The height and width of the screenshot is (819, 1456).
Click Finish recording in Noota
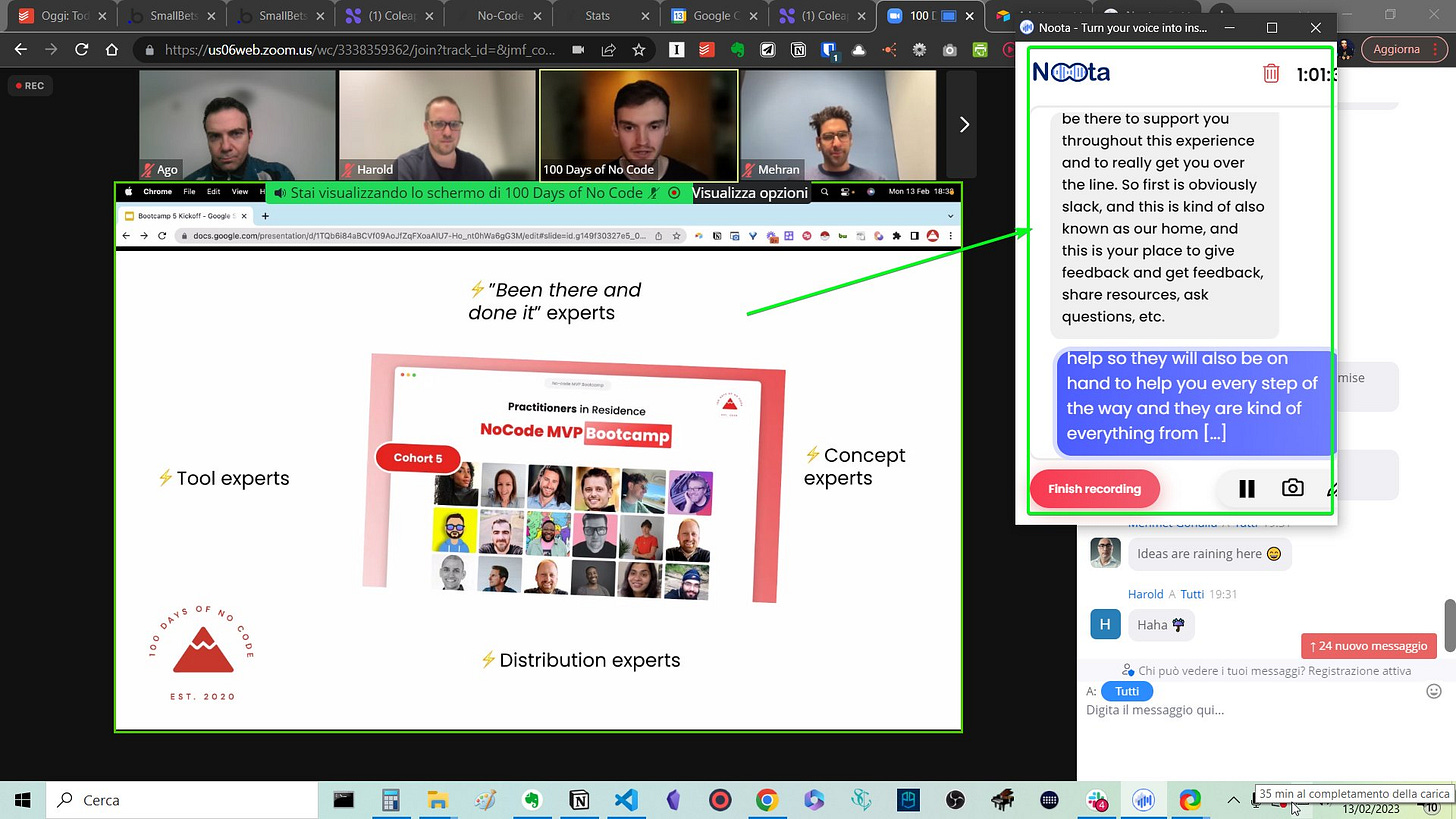[x=1094, y=489]
